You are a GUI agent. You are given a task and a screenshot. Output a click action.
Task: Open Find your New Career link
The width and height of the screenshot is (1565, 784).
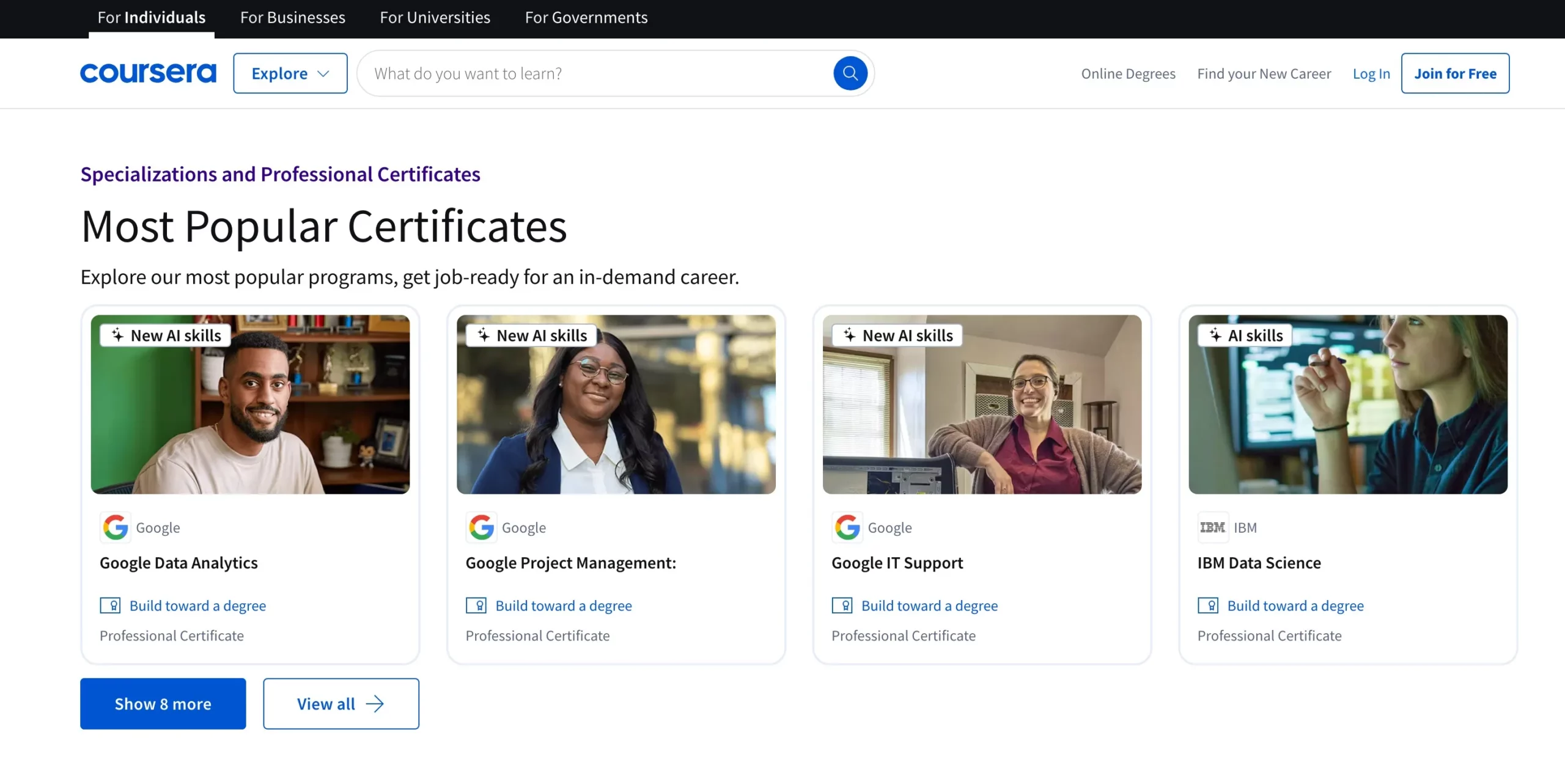pos(1264,73)
